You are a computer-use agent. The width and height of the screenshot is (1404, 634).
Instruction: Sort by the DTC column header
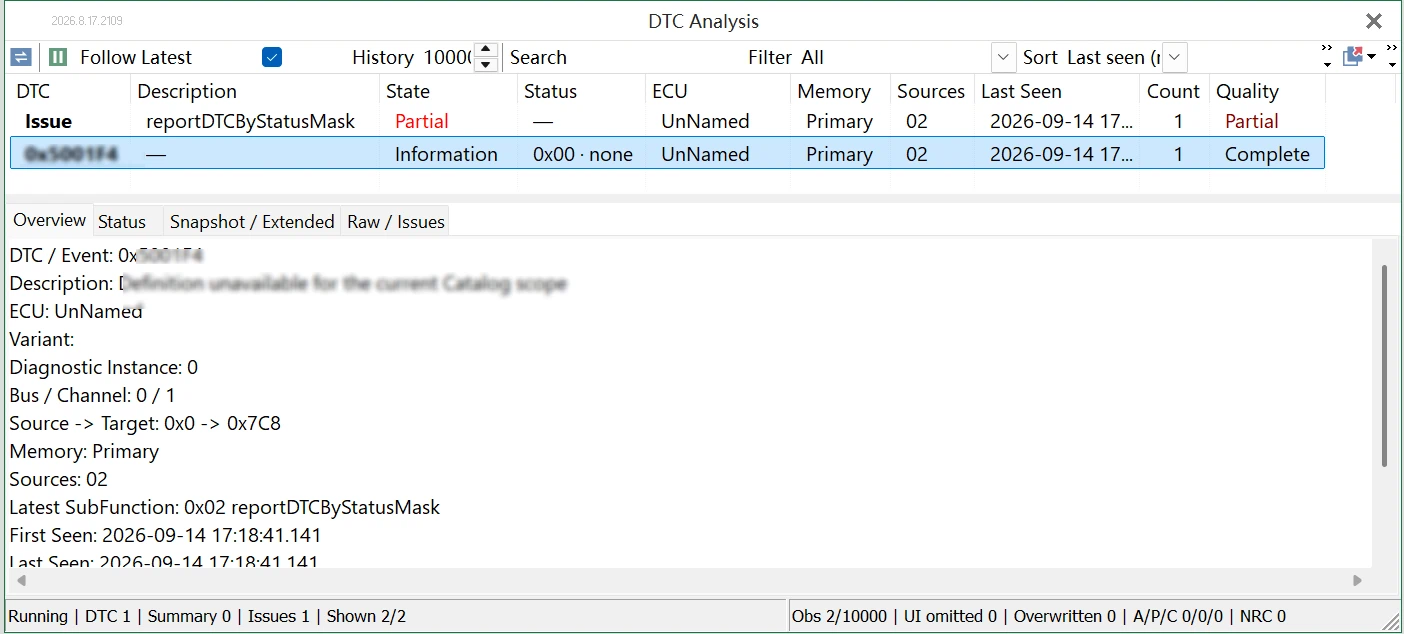(70, 91)
